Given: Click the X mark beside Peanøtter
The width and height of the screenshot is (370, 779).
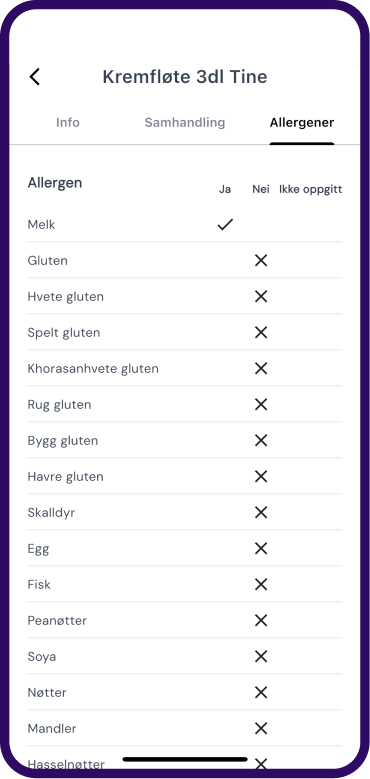Looking at the screenshot, I should (261, 620).
